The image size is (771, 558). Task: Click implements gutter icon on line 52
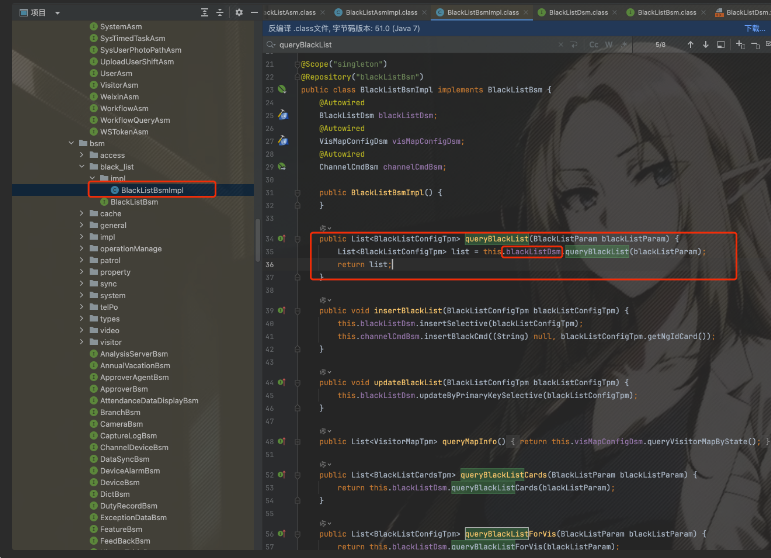pos(282,475)
